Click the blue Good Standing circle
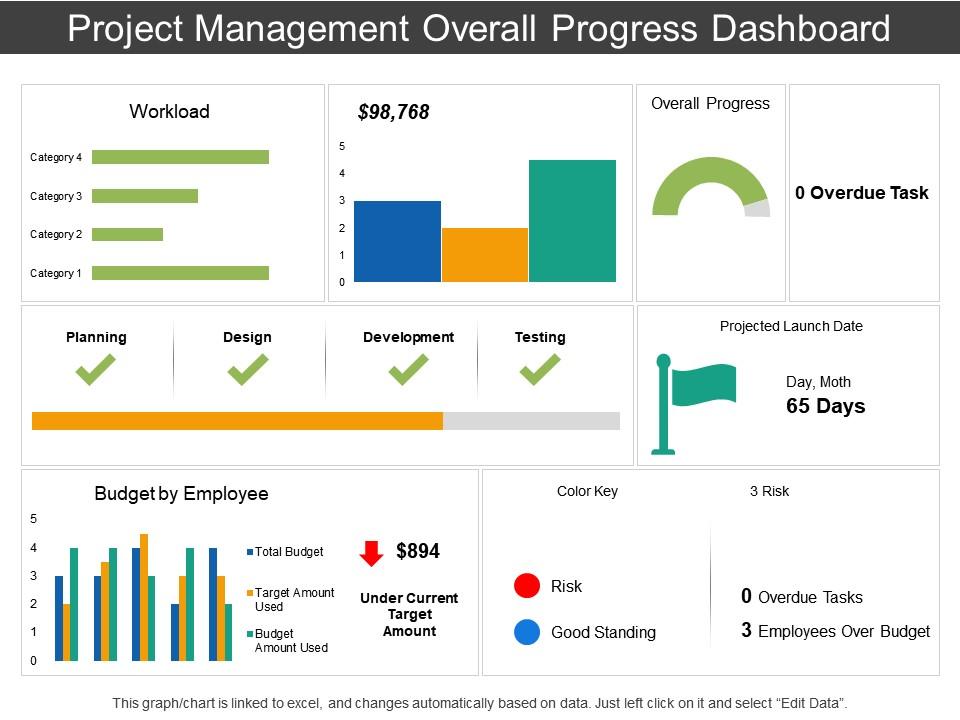The width and height of the screenshot is (960, 720). [x=527, y=632]
